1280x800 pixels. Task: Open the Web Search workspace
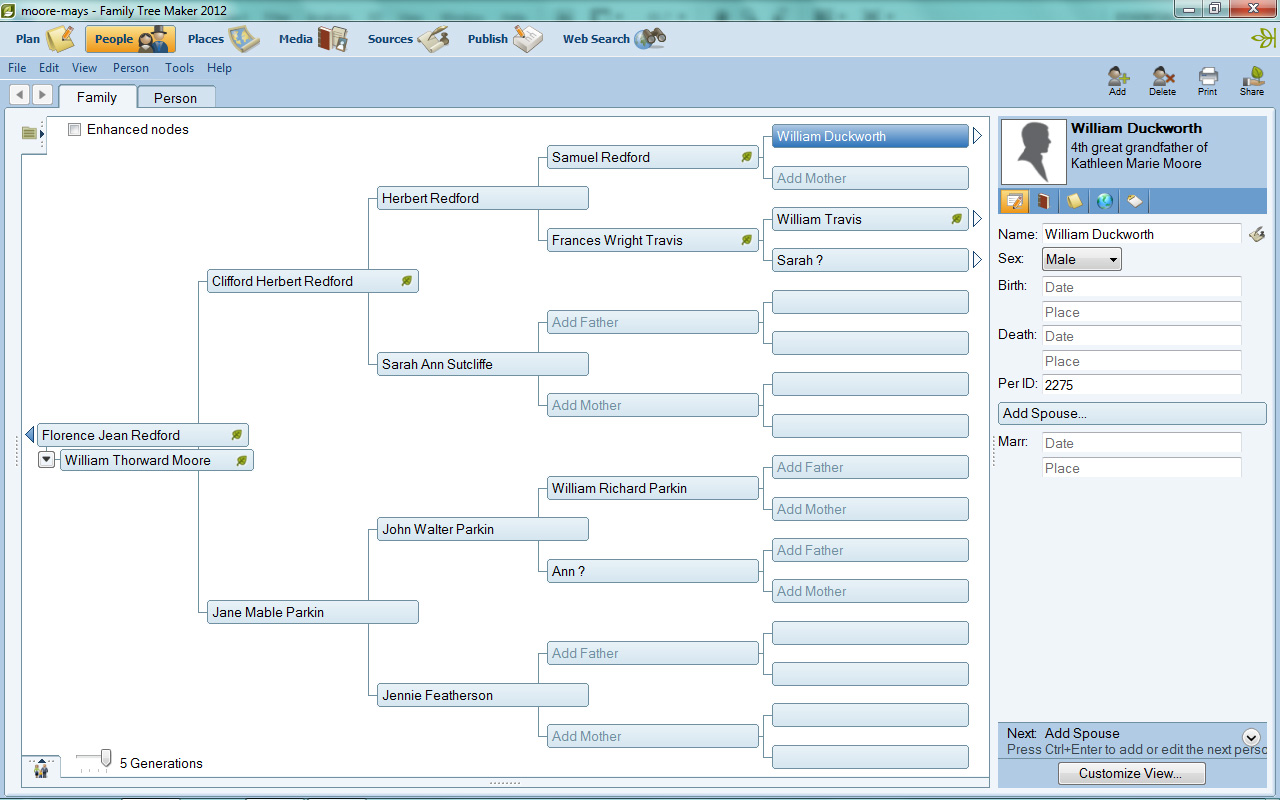[x=614, y=39]
